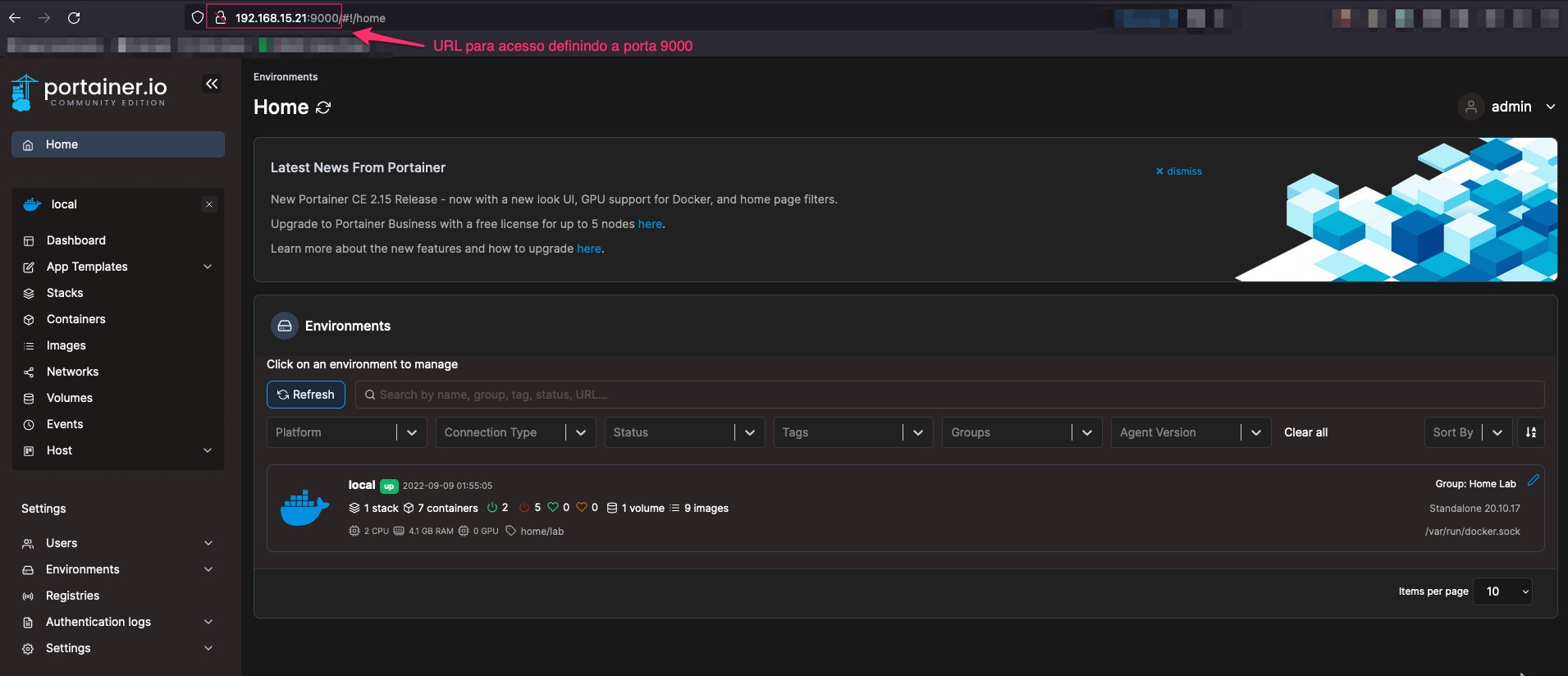Toggle sort order with A-Z icon
Image resolution: width=1568 pixels, height=676 pixels.
[x=1531, y=432]
